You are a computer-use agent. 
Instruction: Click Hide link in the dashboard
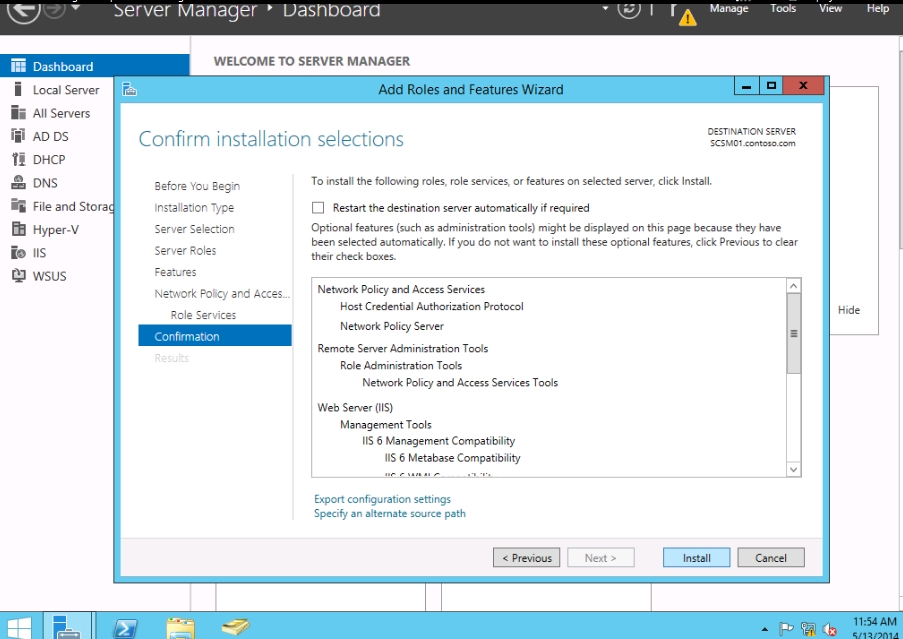(848, 310)
